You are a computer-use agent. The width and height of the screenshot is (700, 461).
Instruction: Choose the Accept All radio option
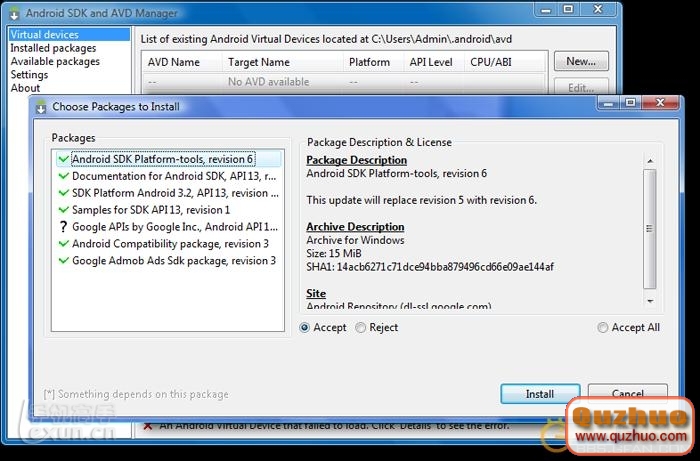pyautogui.click(x=603, y=328)
